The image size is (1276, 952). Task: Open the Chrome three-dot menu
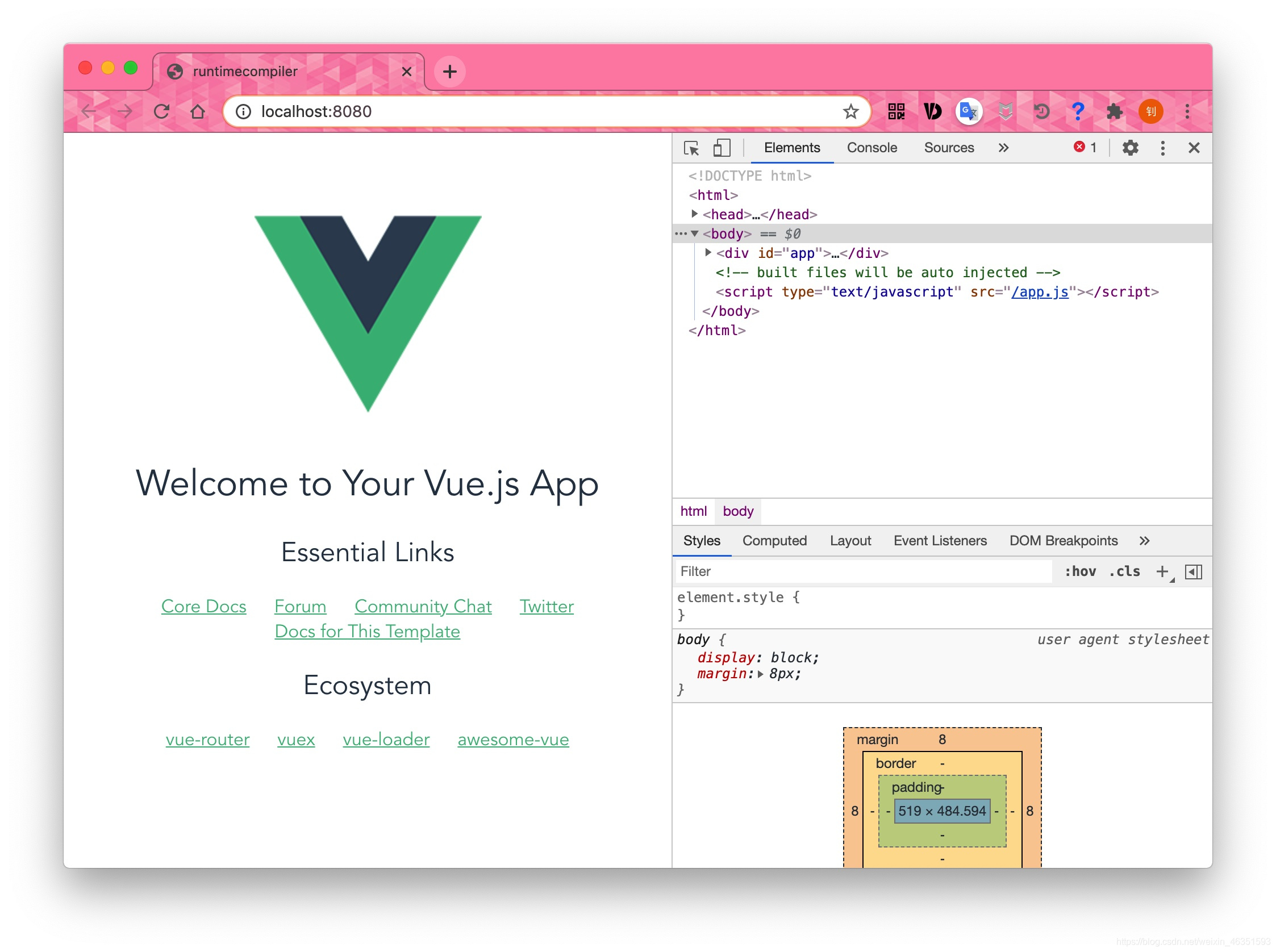[1187, 111]
